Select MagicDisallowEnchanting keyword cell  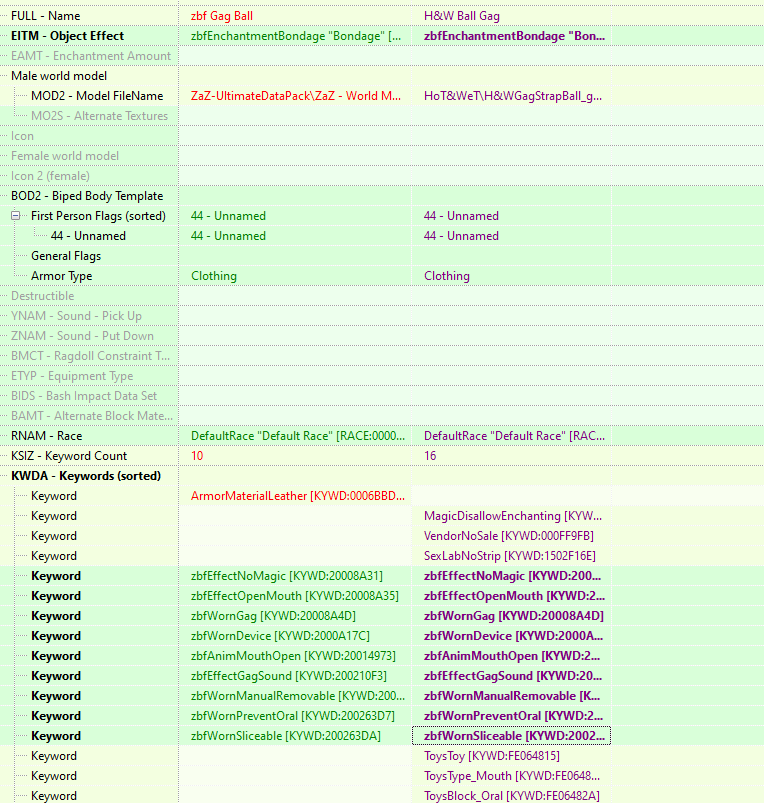(x=513, y=516)
